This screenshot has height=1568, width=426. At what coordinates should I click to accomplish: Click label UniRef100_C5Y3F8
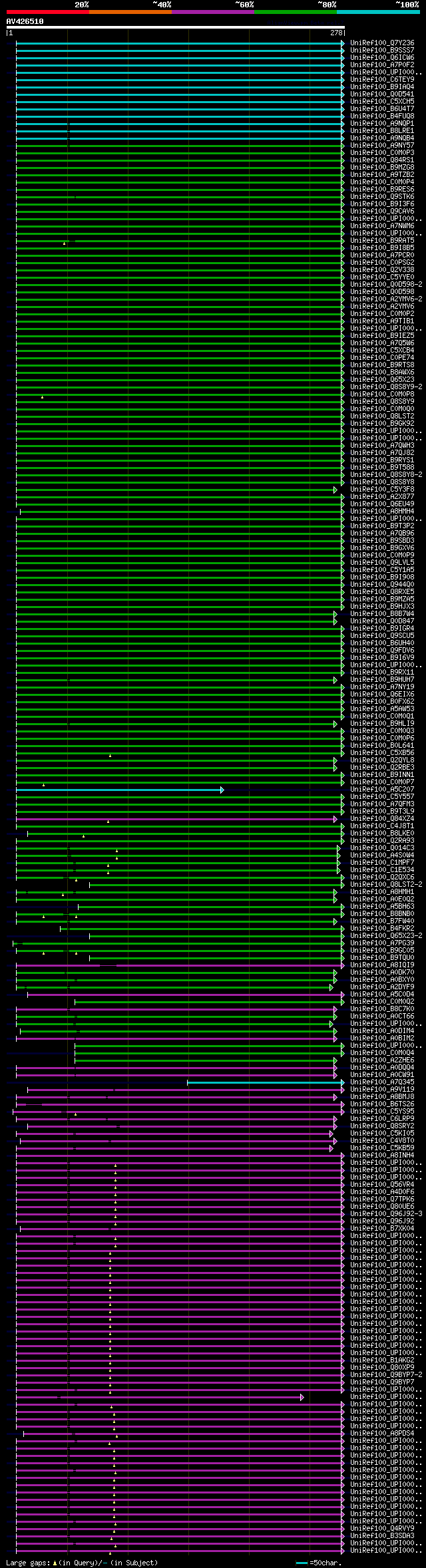point(382,490)
